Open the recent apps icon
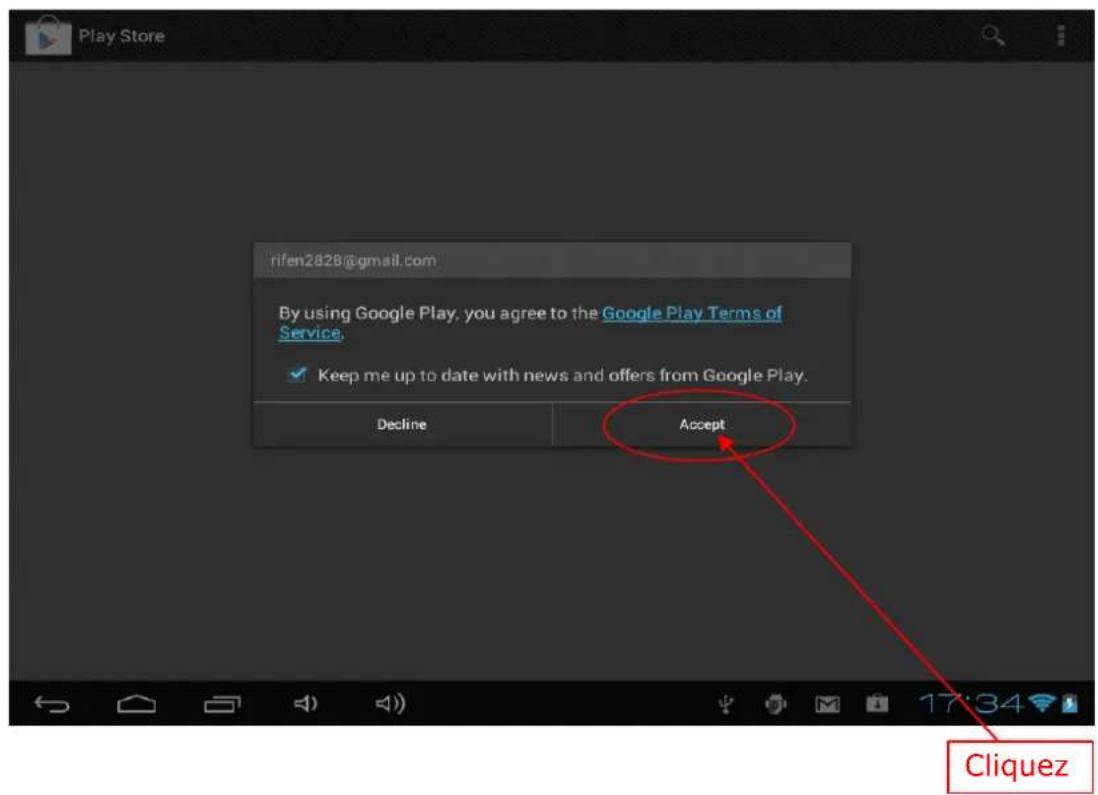The width and height of the screenshot is (1098, 795). (x=222, y=703)
